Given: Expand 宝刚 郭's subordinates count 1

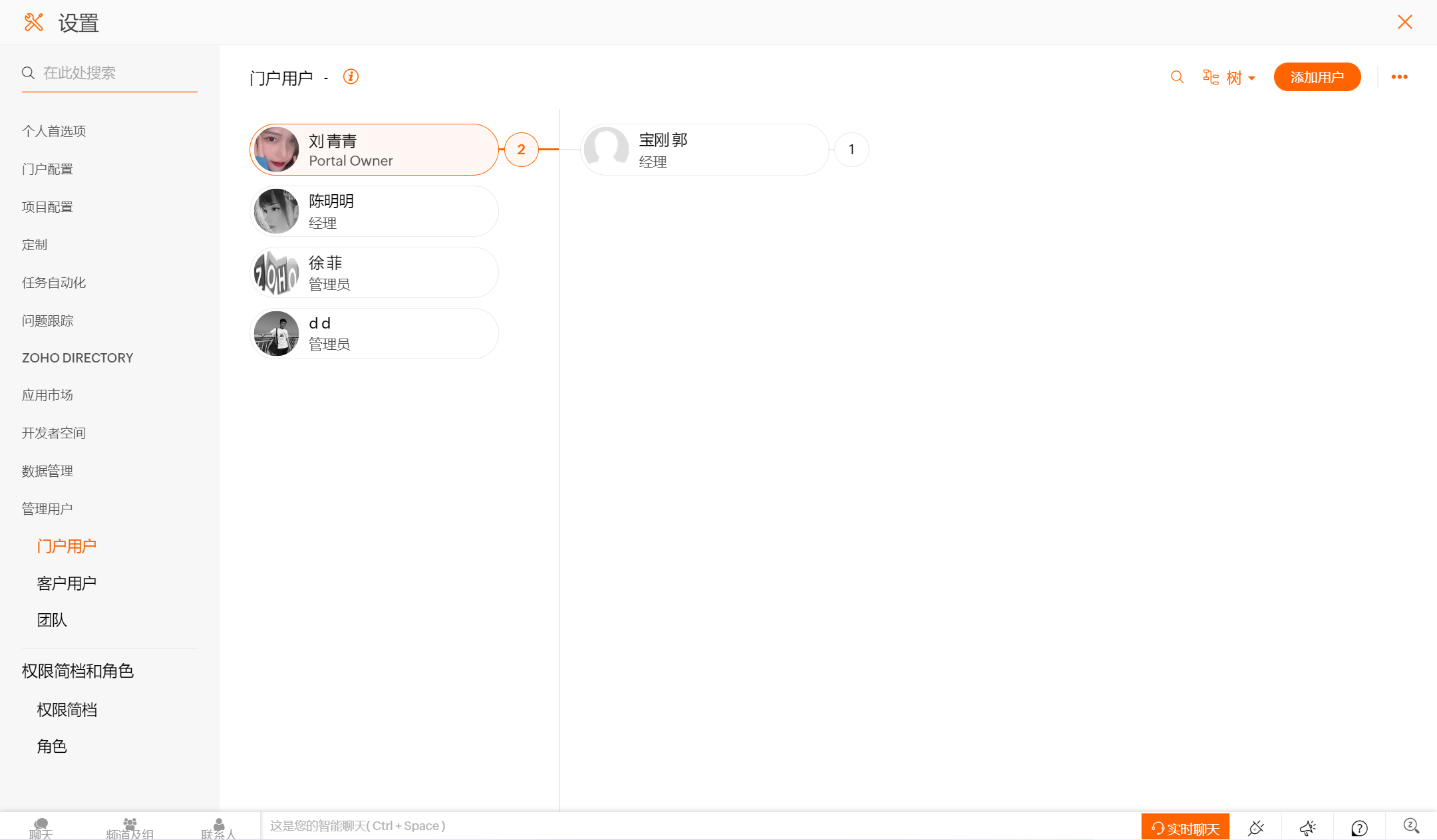Looking at the screenshot, I should pyautogui.click(x=851, y=150).
